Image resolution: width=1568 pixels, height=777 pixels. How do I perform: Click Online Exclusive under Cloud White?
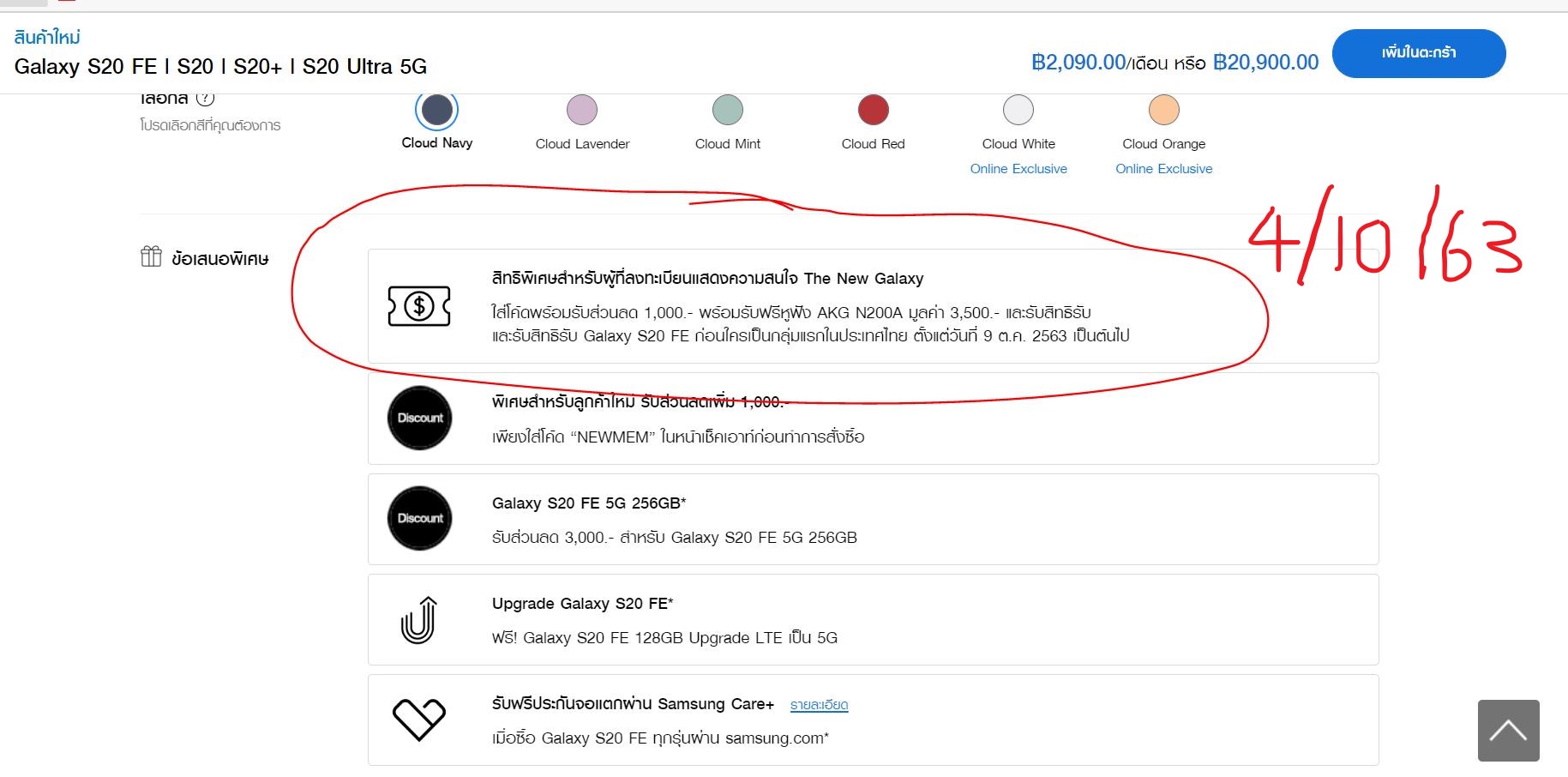pos(1018,169)
